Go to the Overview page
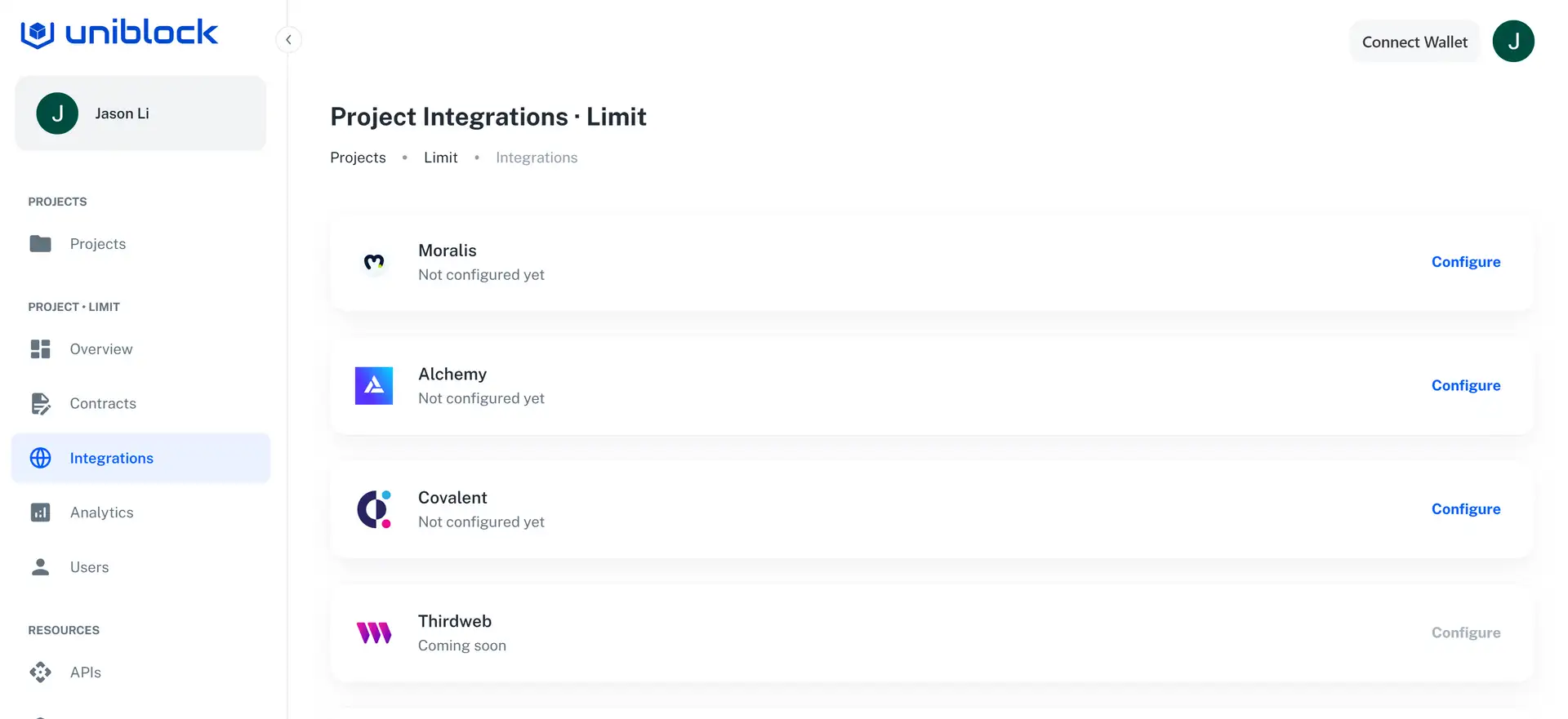Viewport: 1568px width, 719px height. pyautogui.click(x=100, y=349)
